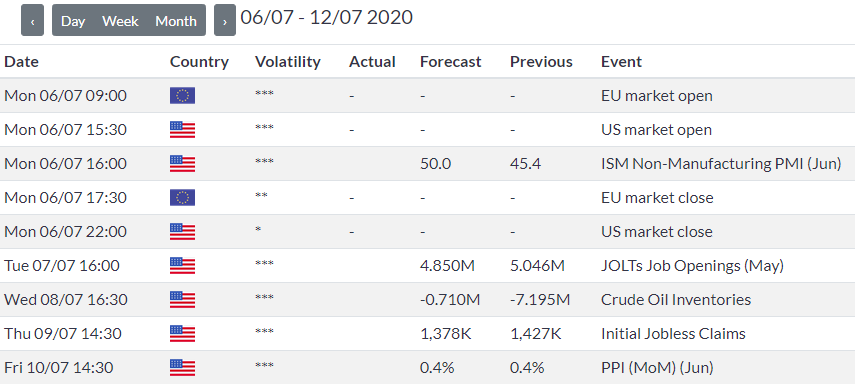Sort by Volatility column header

(288, 62)
